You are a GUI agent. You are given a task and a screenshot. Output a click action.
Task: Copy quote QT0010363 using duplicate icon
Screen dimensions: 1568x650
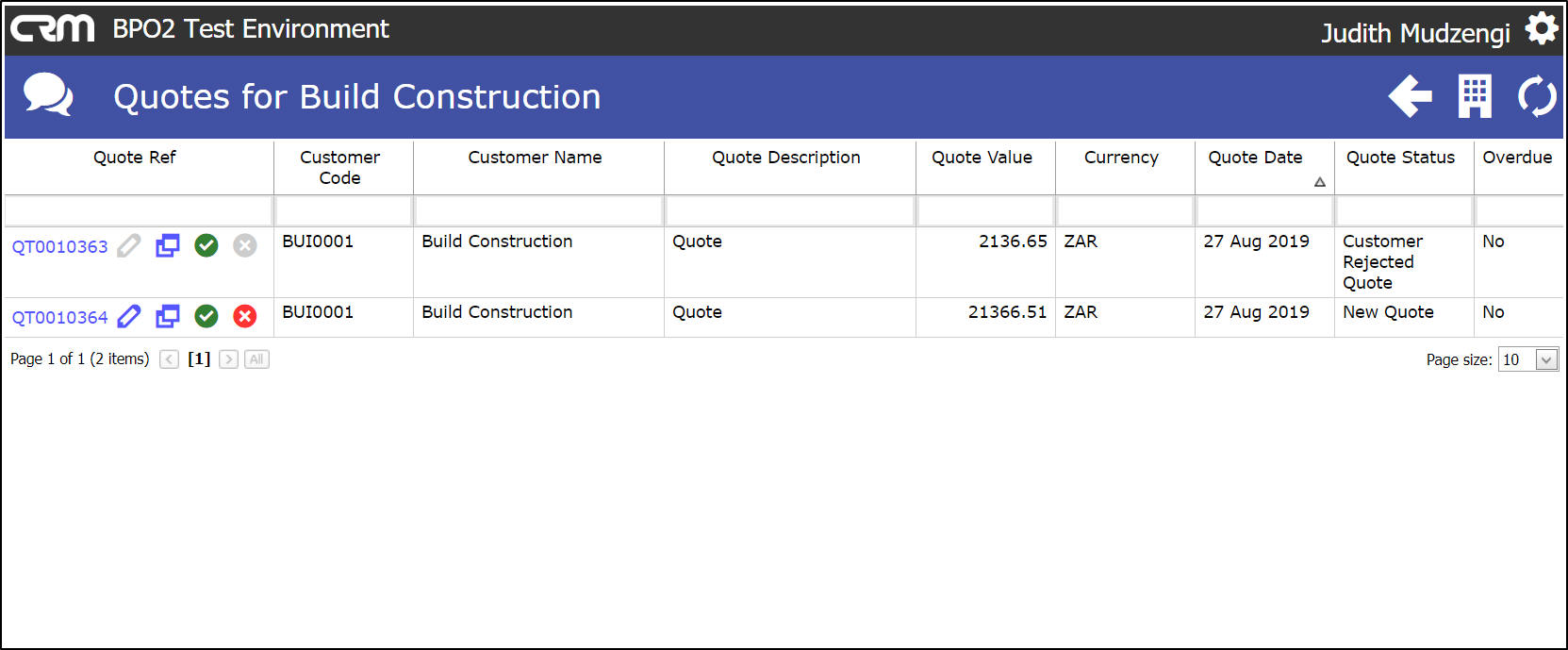pos(168,245)
